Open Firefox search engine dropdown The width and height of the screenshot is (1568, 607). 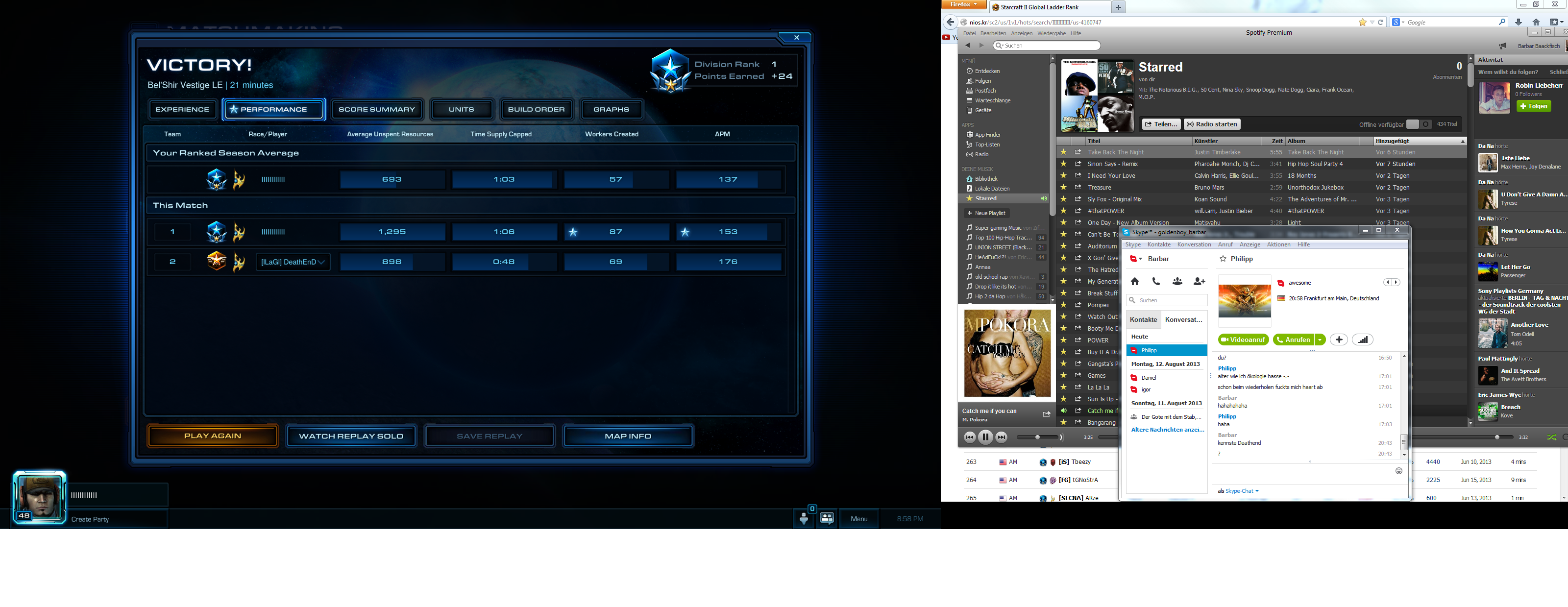click(x=1399, y=23)
